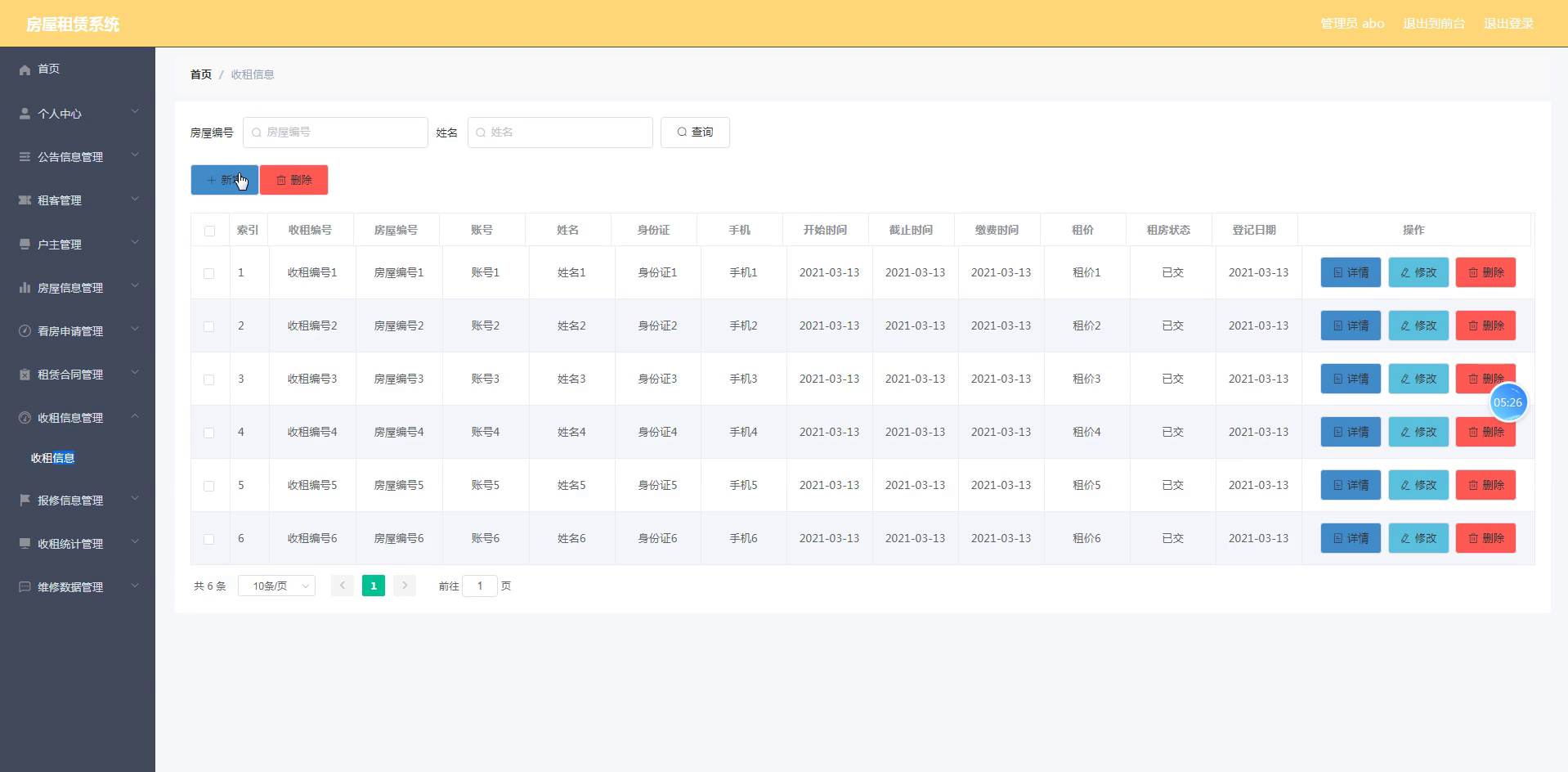Click 退出登录 in the header
The height and width of the screenshot is (772, 1568).
coord(1508,24)
